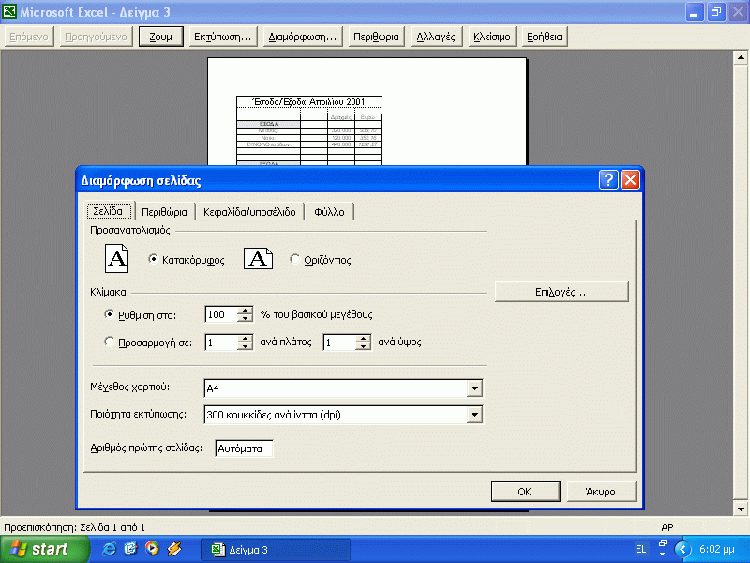
Task: Click the Διαμόρφωση toolbar button
Action: coord(303,36)
